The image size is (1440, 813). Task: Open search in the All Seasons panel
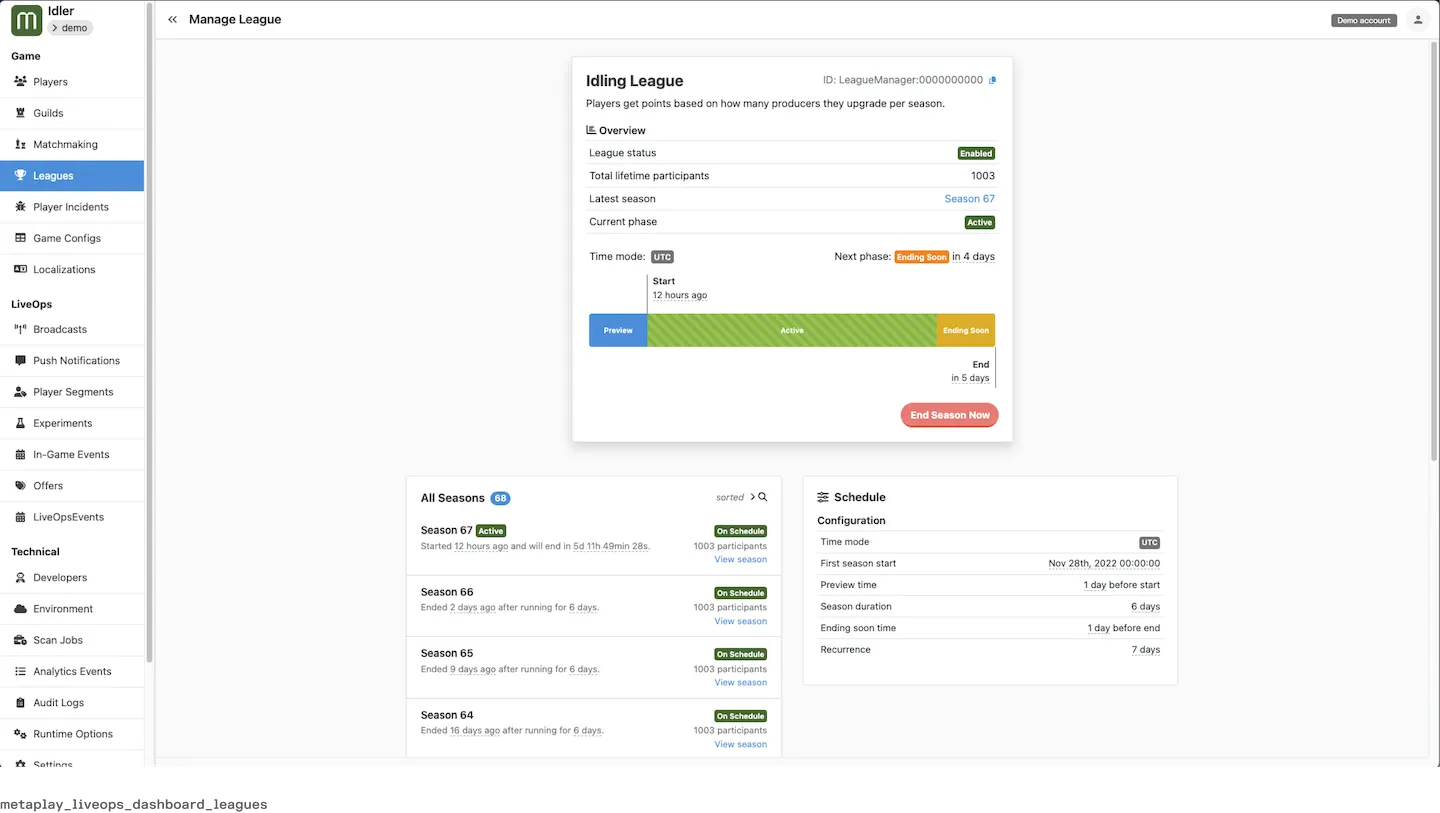762,496
